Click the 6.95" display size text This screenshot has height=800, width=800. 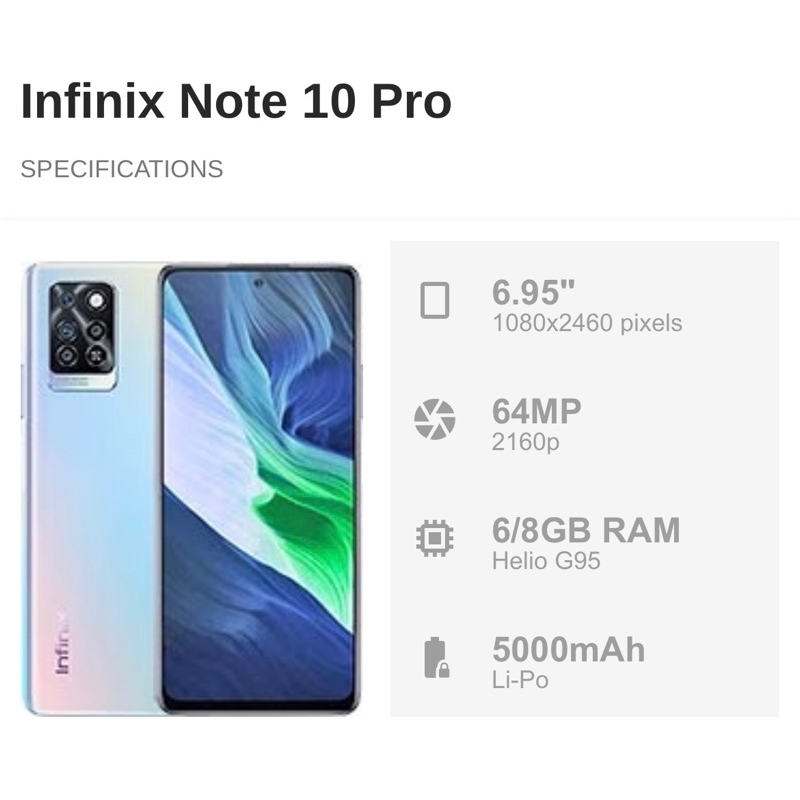pyautogui.click(x=534, y=292)
